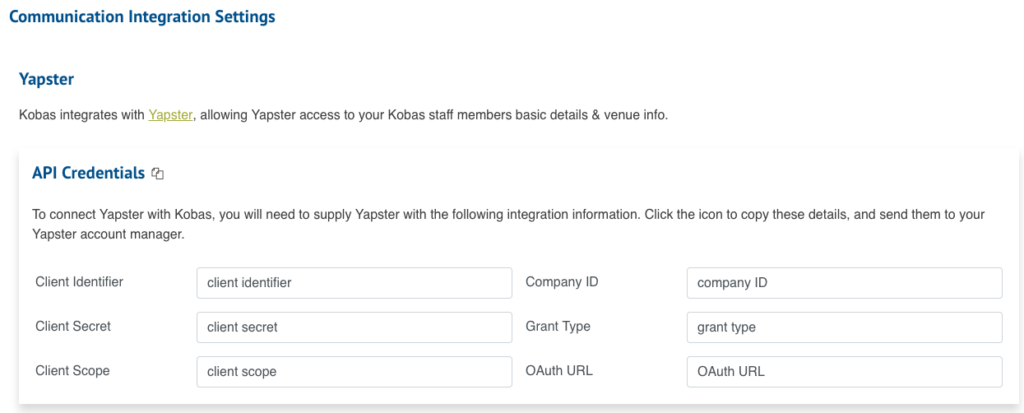Select the Grant Type input field
Image resolution: width=1024 pixels, height=413 pixels.
click(844, 327)
